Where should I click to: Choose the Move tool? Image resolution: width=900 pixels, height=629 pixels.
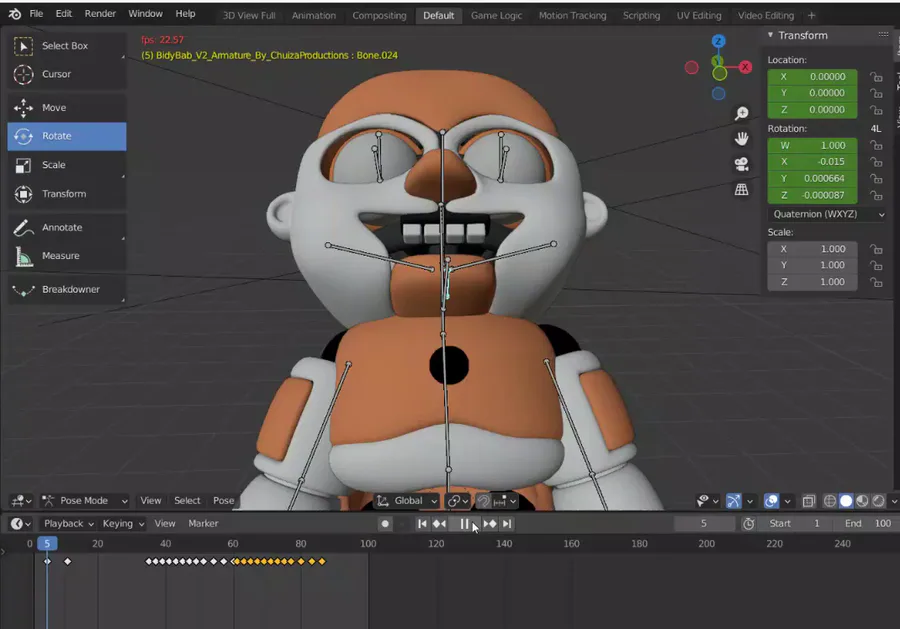coord(67,108)
